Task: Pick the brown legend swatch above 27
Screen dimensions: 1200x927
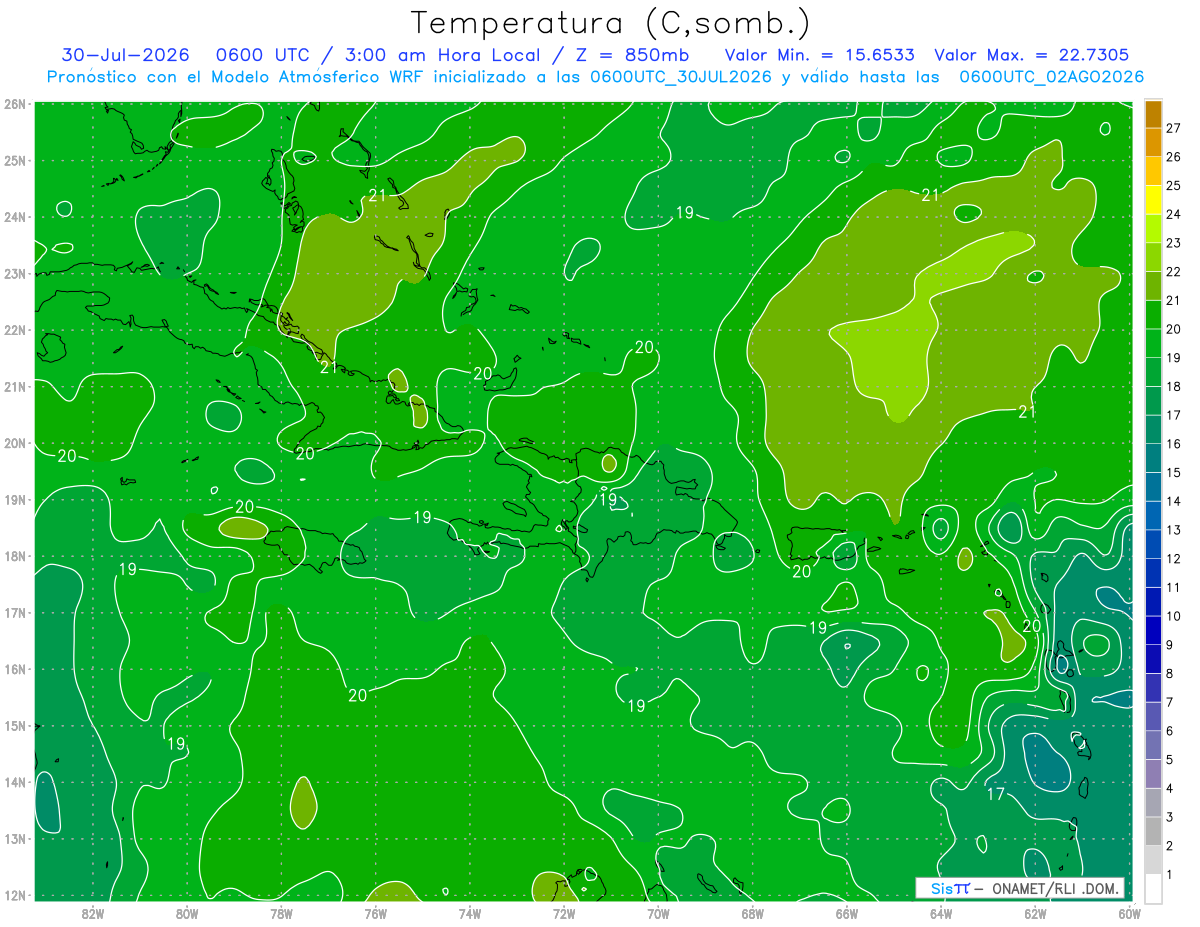Action: point(1153,115)
